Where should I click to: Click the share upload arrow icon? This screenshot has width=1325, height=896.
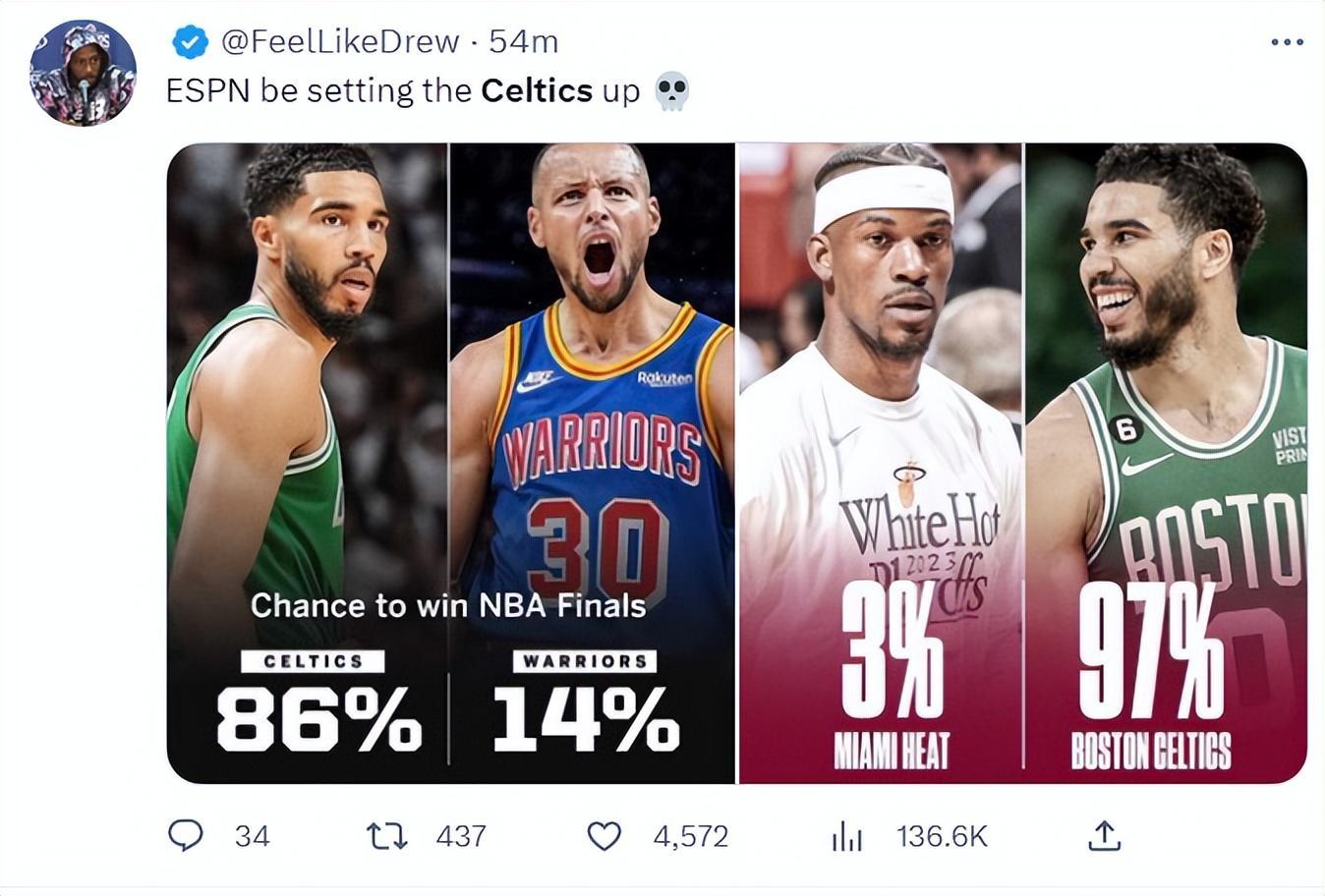pos(1104,835)
